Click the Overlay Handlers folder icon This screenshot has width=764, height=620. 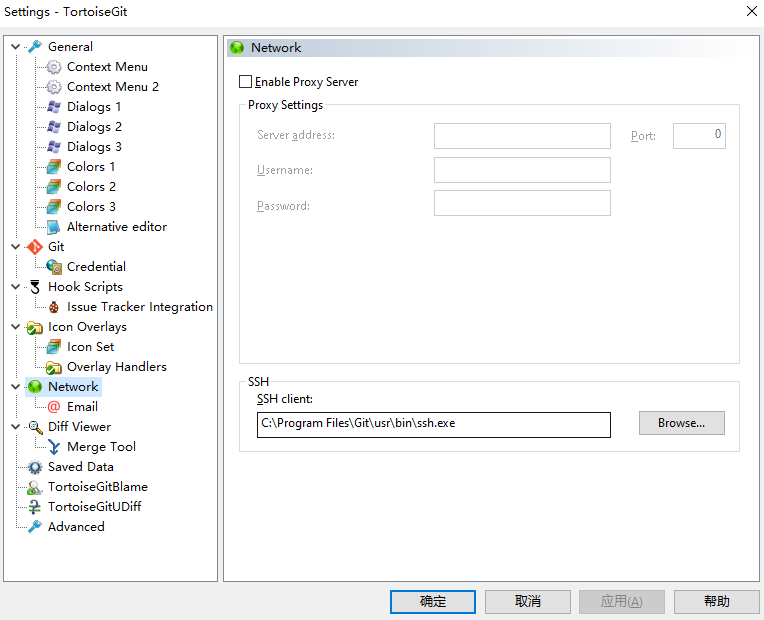pos(54,367)
